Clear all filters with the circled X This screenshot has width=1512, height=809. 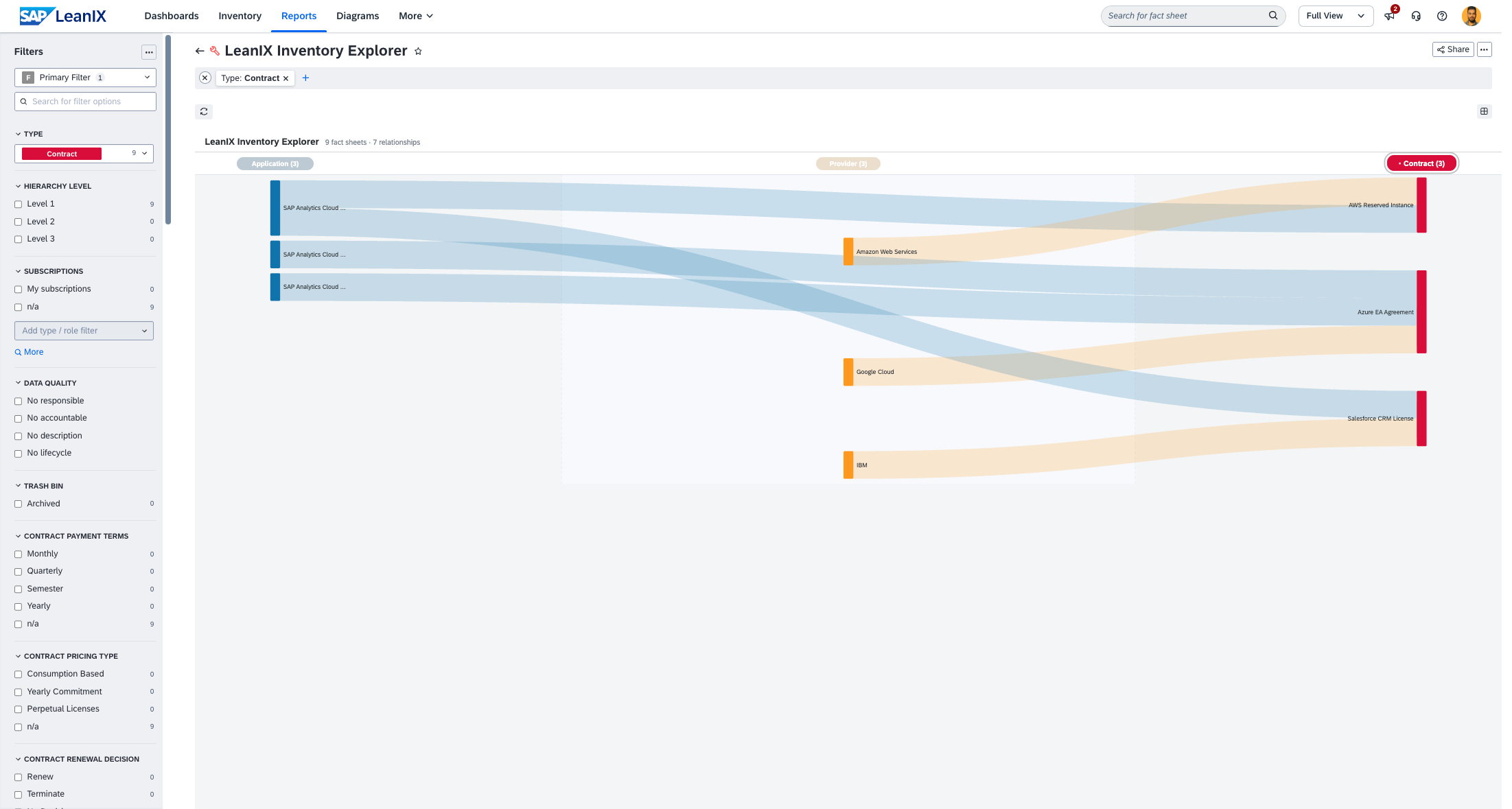[205, 78]
